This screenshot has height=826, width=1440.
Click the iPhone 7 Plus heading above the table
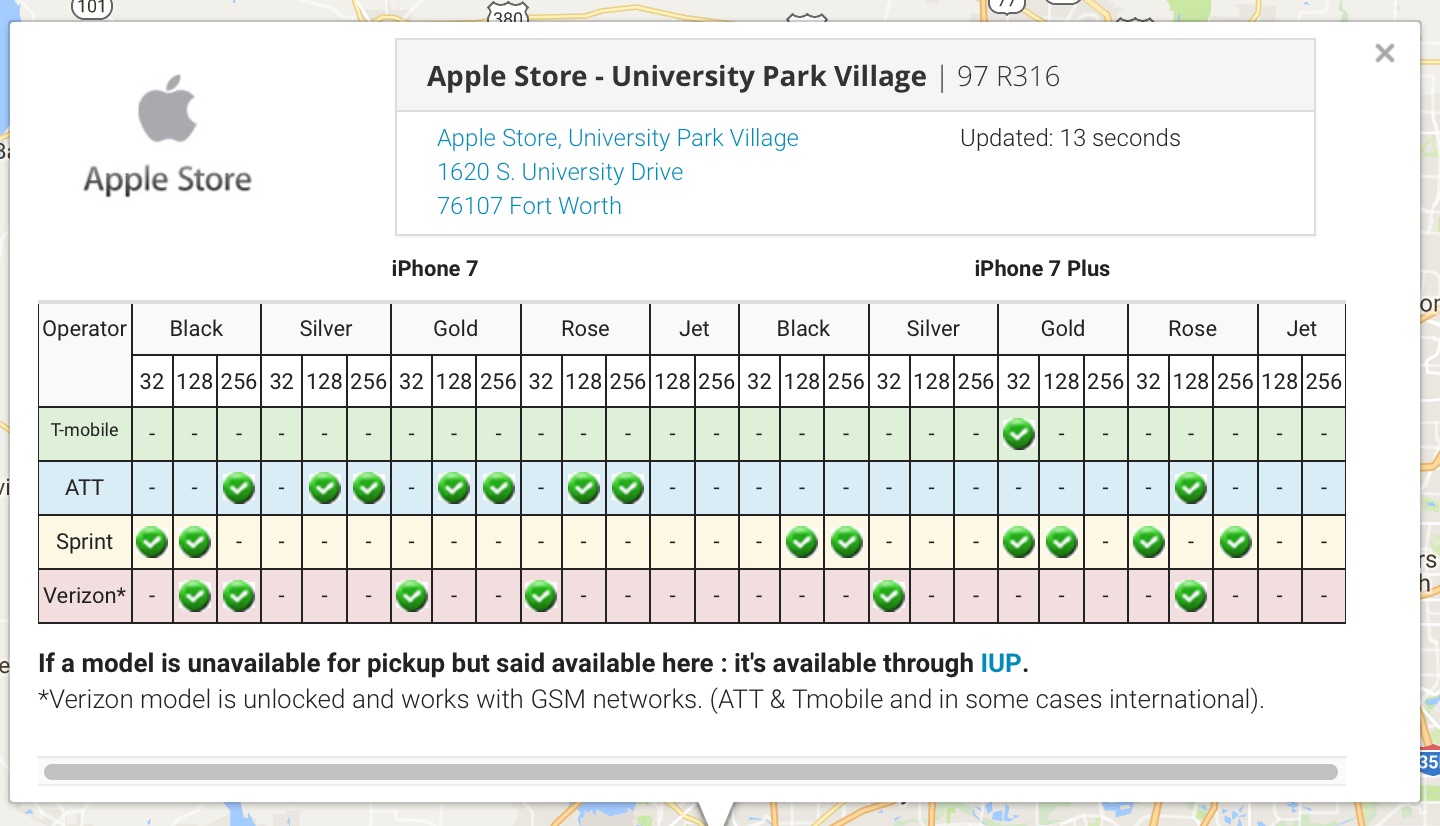click(x=1042, y=269)
